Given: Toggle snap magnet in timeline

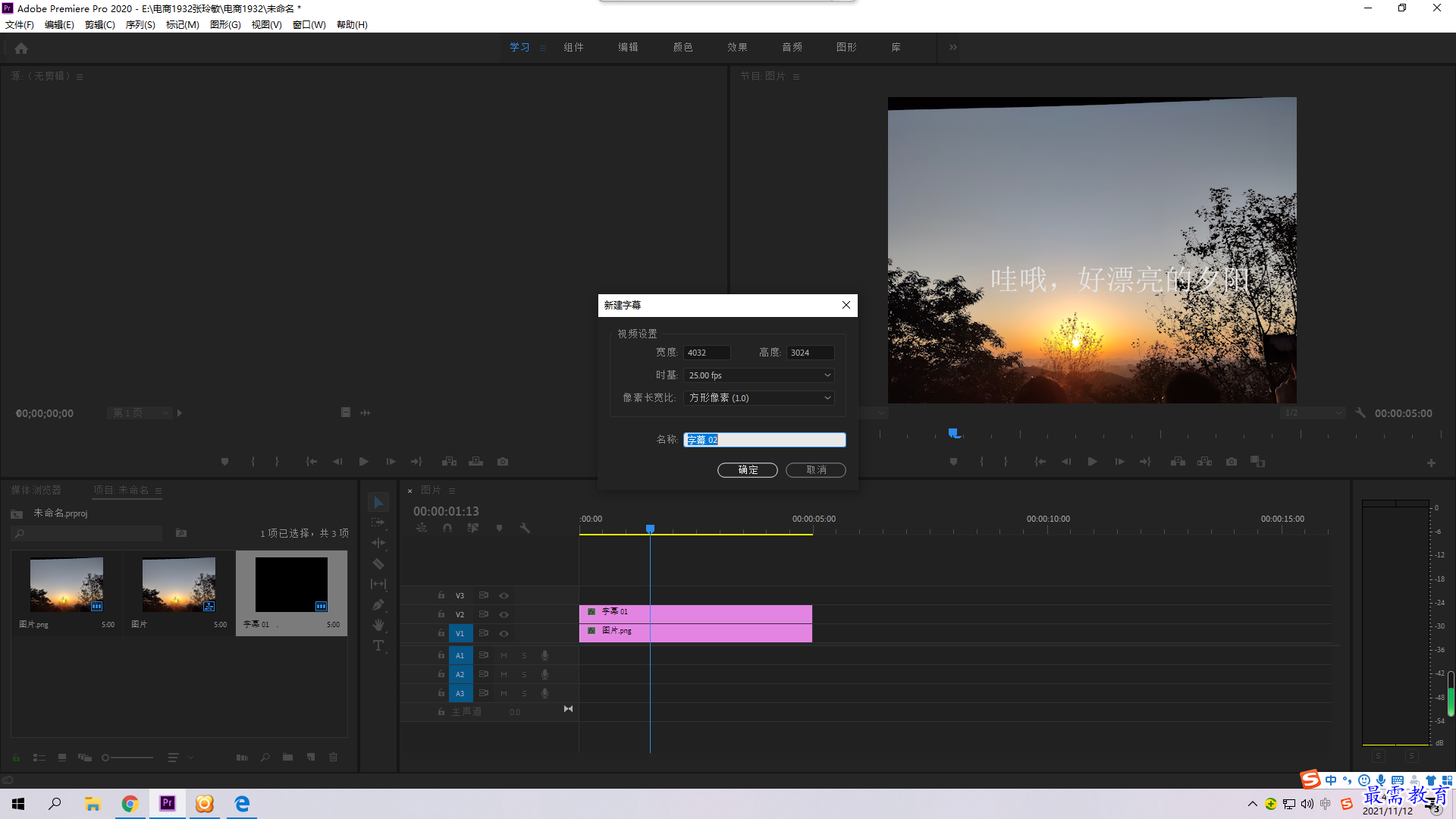Looking at the screenshot, I should point(447,528).
